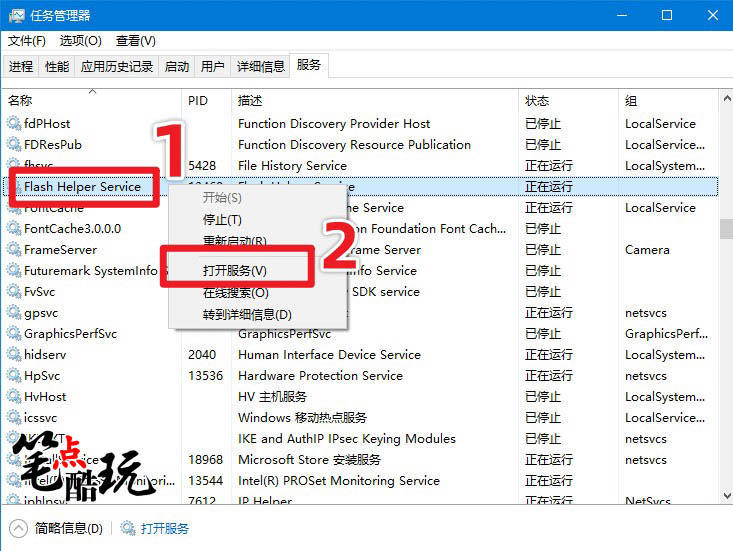Collapse details with 简略信息(D) button
Viewport: 733px width, 551px height.
(x=56, y=529)
